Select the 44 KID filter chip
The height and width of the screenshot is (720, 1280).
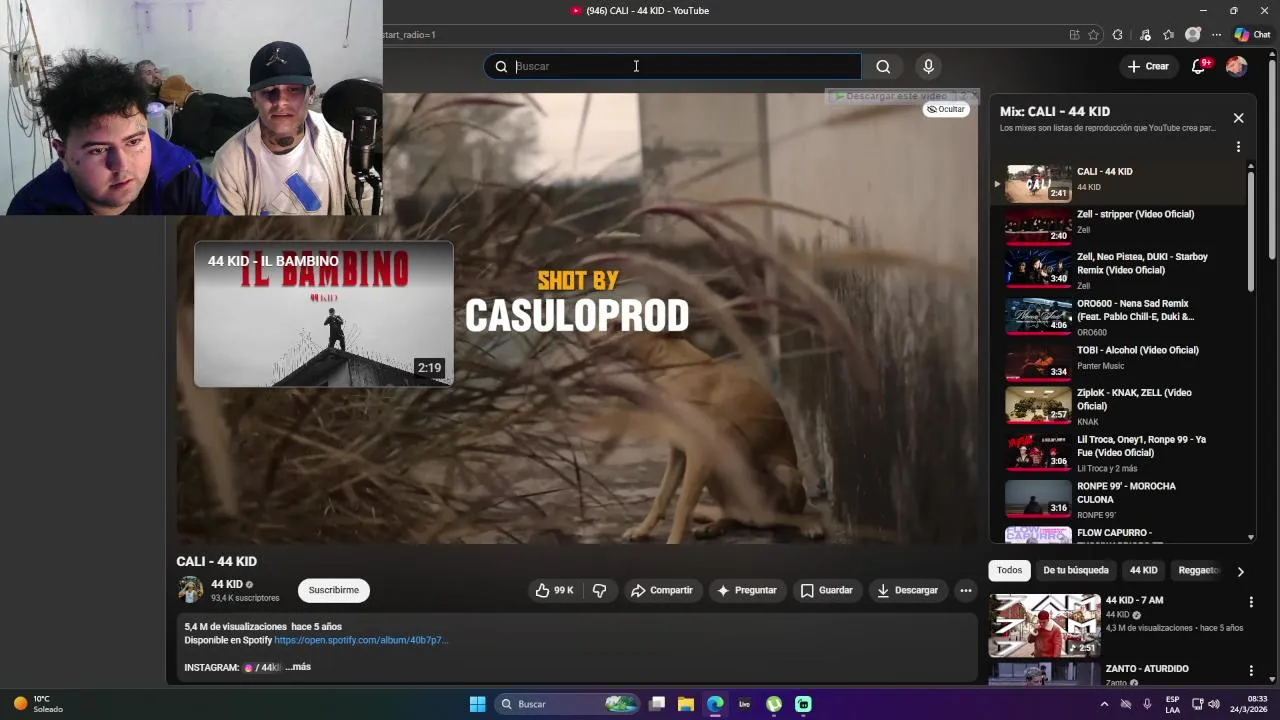tap(1143, 571)
